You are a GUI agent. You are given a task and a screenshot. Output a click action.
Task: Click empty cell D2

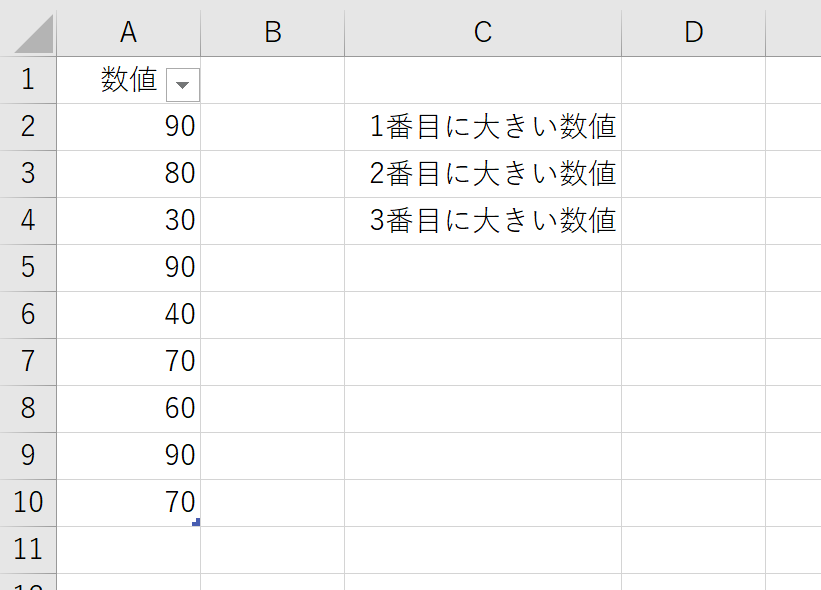tap(693, 127)
